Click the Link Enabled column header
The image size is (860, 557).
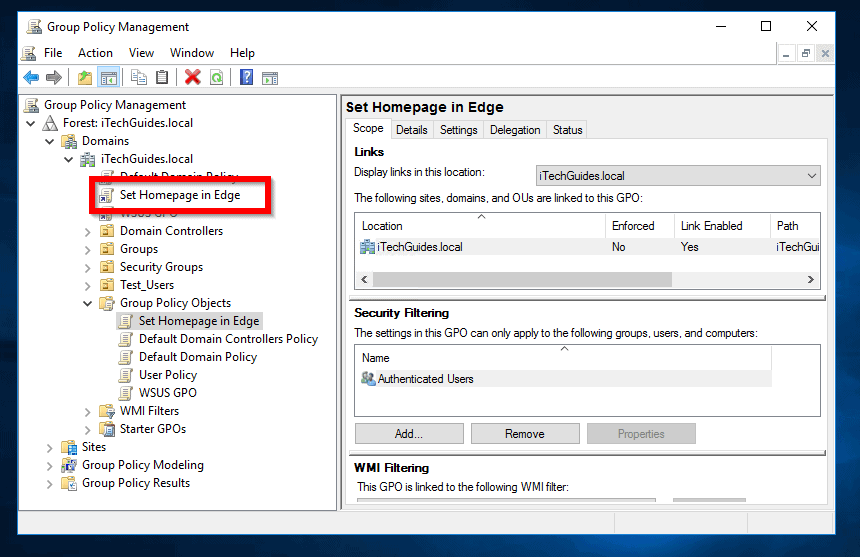tap(722, 226)
